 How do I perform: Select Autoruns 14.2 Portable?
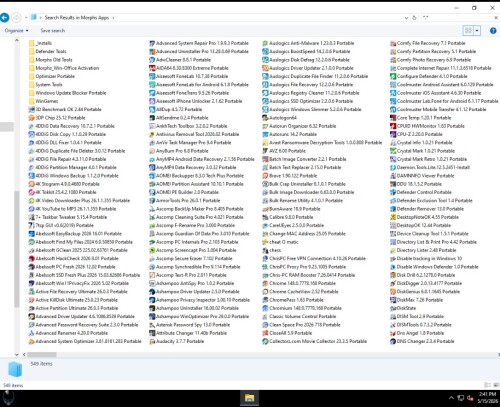coord(289,134)
